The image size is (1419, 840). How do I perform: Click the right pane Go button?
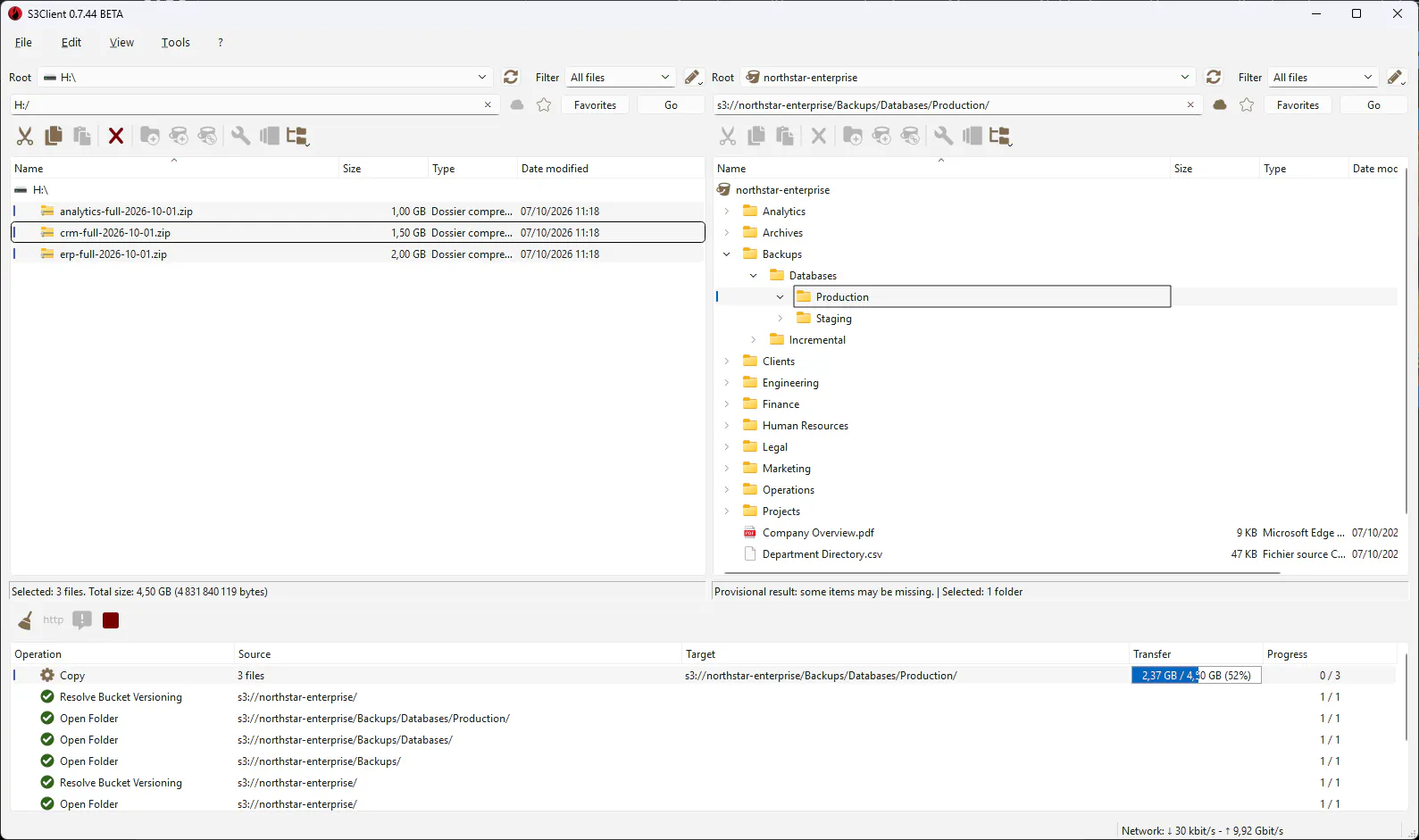(1373, 105)
